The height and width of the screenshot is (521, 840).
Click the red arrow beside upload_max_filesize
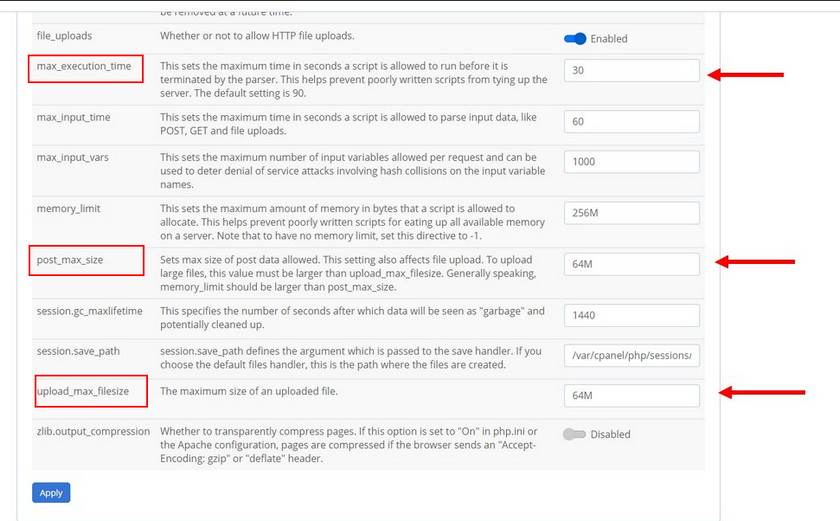[762, 393]
